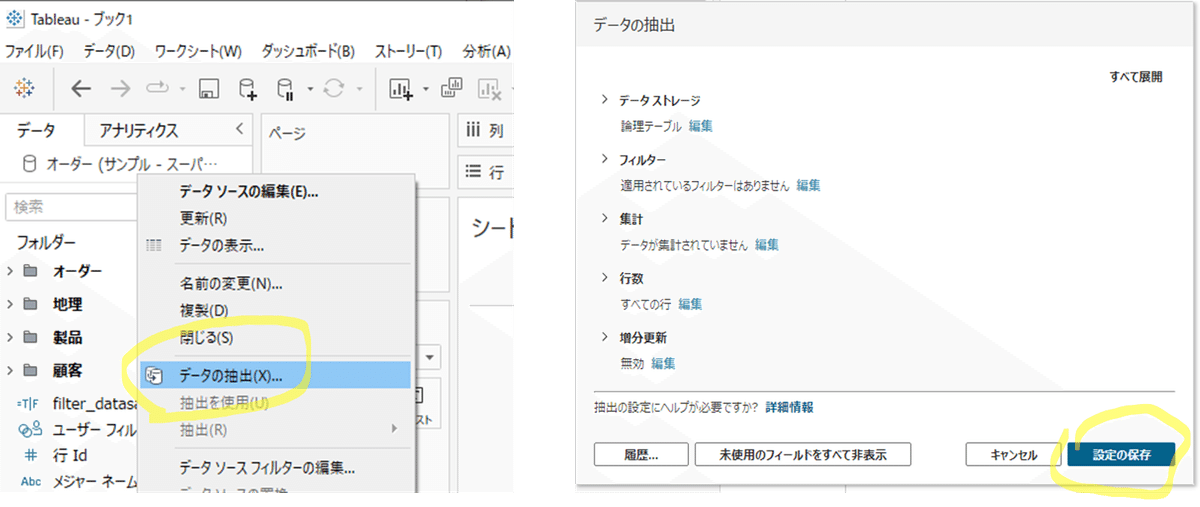Open the dropdown arrow next to New Worksheet icon

(426, 90)
